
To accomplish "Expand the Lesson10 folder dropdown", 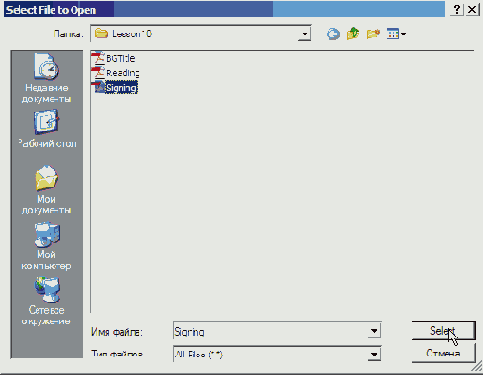I will pos(304,34).
